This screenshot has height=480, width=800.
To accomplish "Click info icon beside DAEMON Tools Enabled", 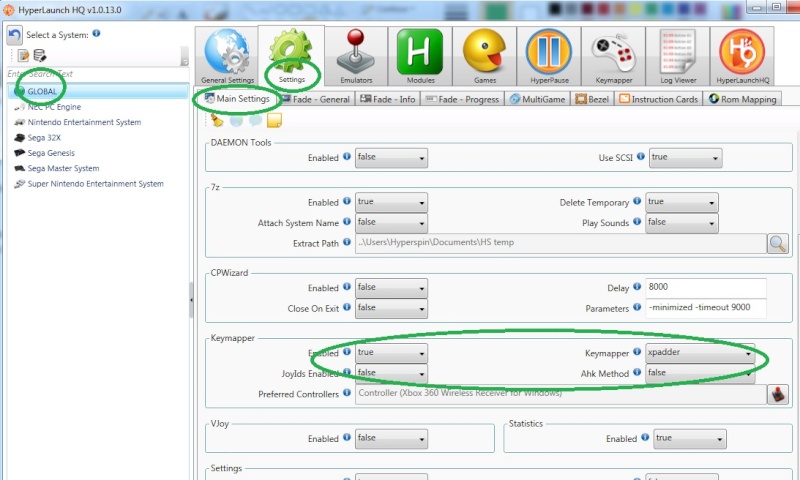I will point(347,157).
